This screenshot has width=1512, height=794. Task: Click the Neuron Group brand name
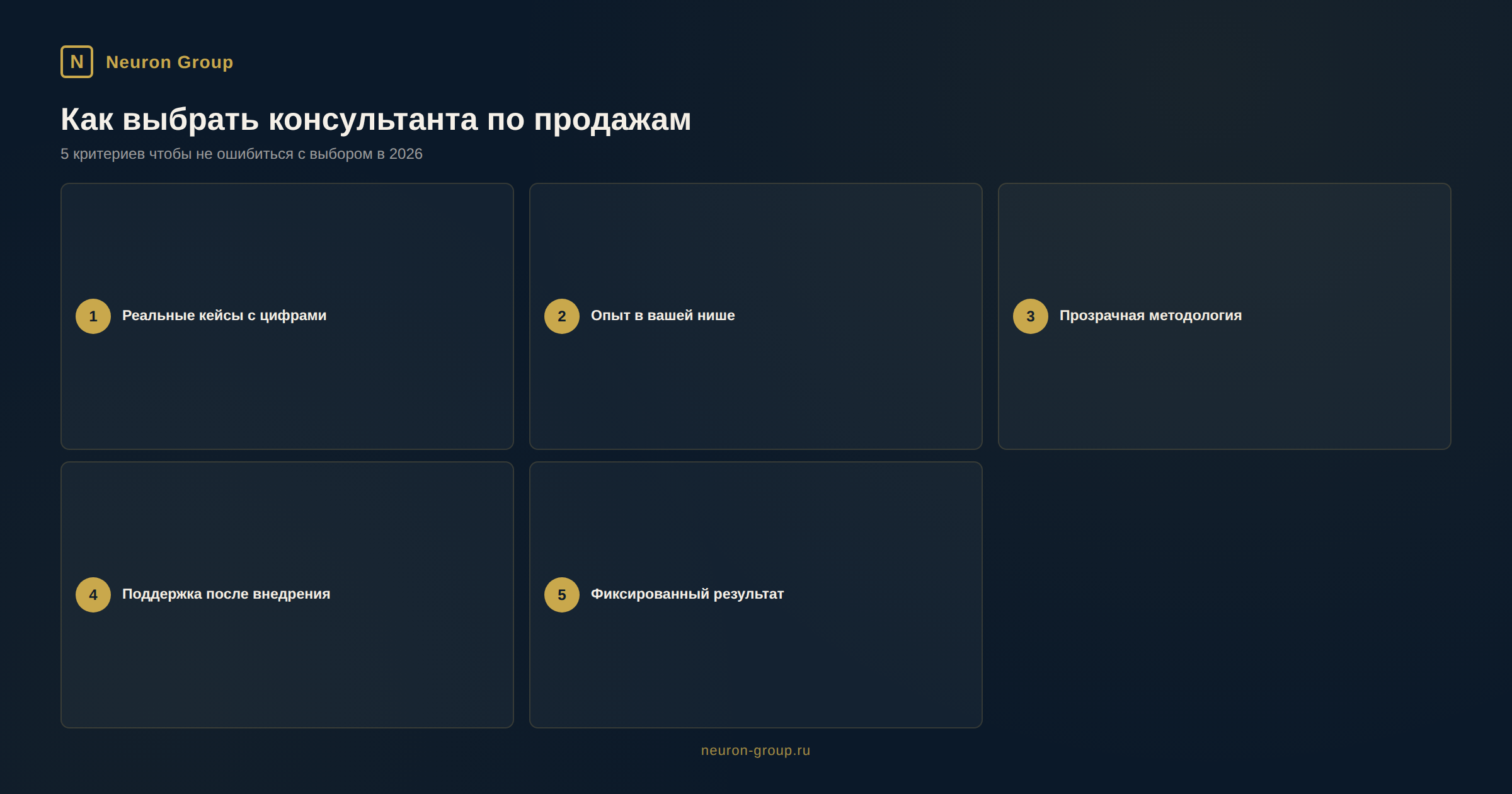(x=169, y=62)
